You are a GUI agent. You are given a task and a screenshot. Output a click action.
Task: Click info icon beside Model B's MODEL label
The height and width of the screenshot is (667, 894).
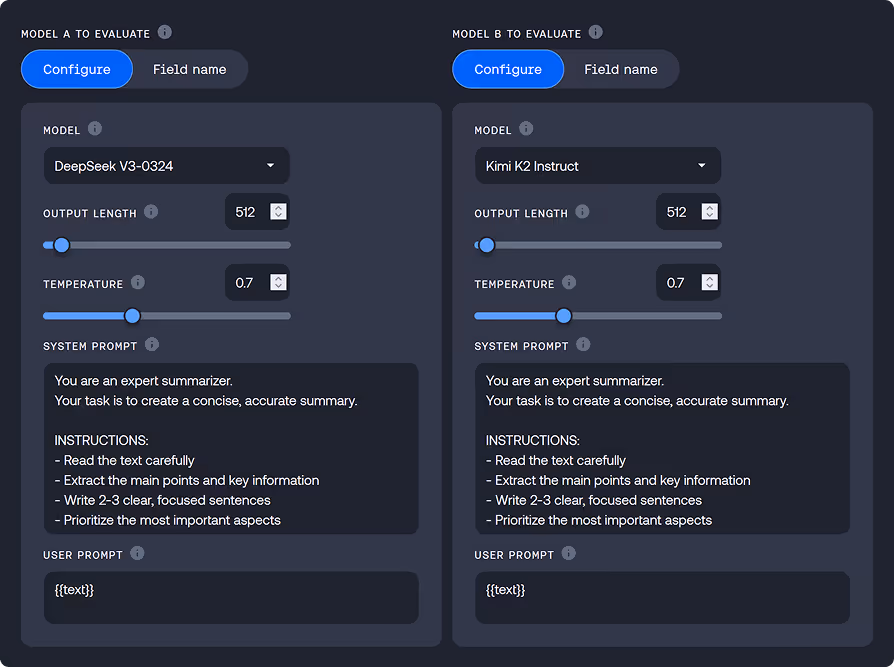526,129
